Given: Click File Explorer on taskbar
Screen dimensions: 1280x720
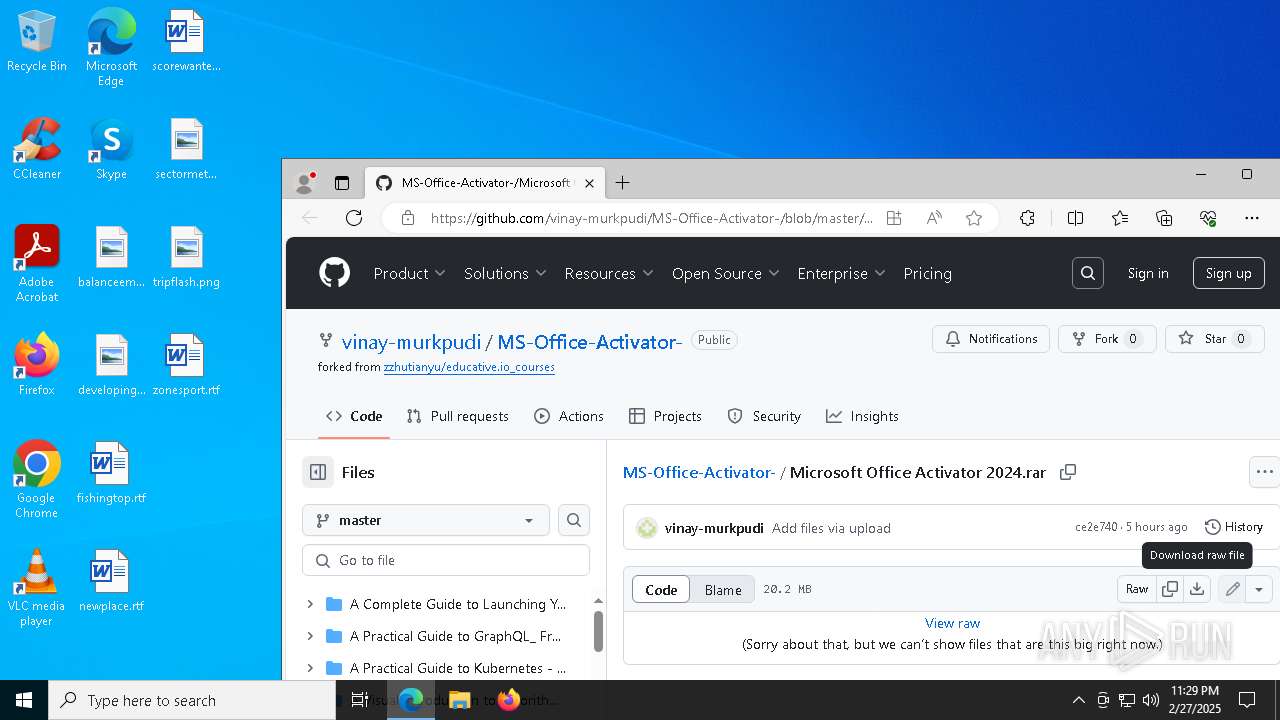Looking at the screenshot, I should [x=460, y=700].
